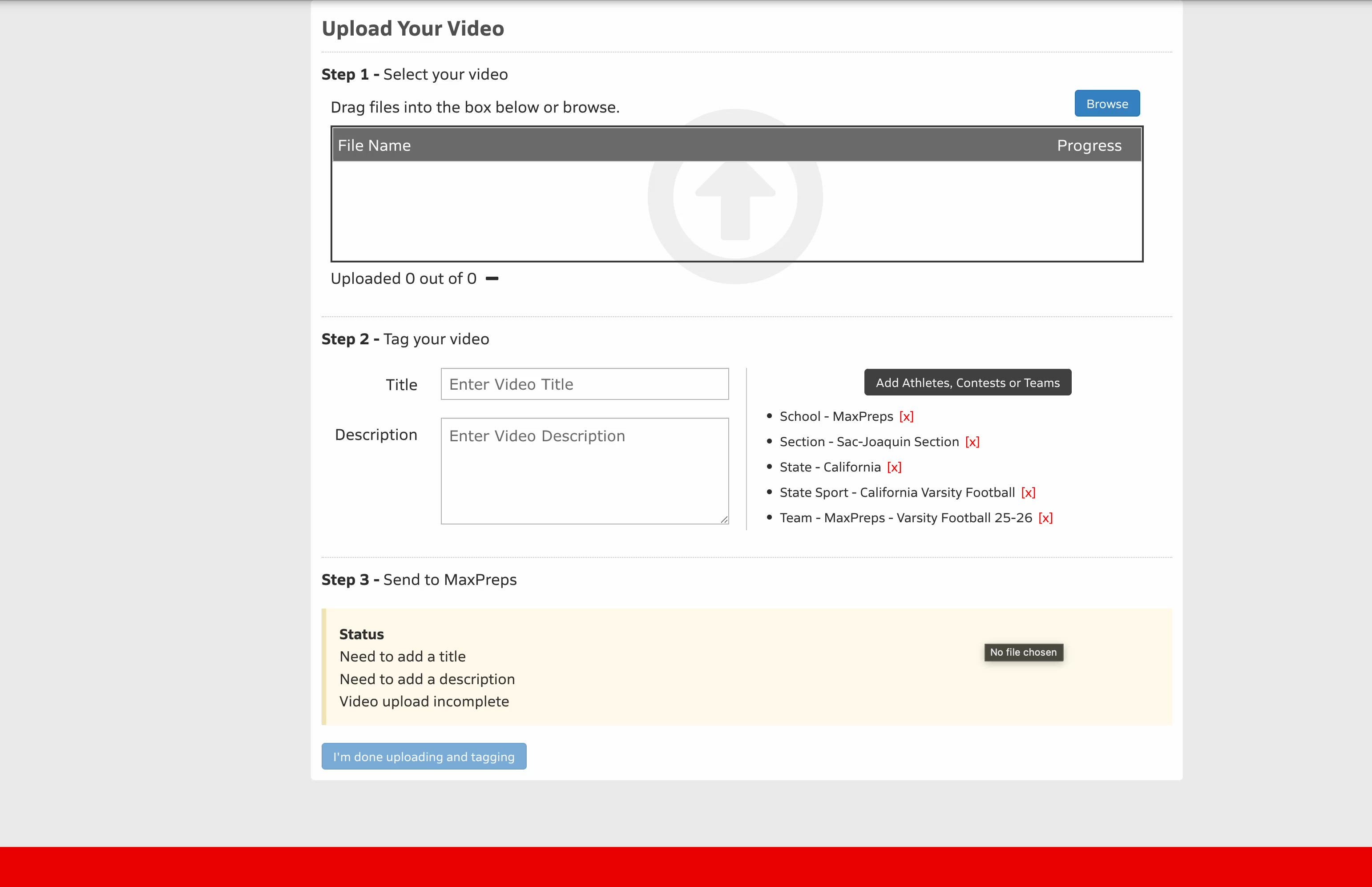Open Add Athletes, Contests or Teams
The height and width of the screenshot is (887, 1372).
pos(967,383)
